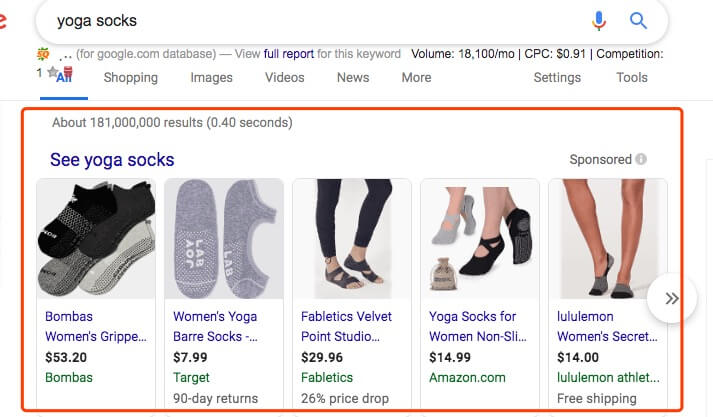Switch to the Images tab
713x417 pixels.
point(211,78)
